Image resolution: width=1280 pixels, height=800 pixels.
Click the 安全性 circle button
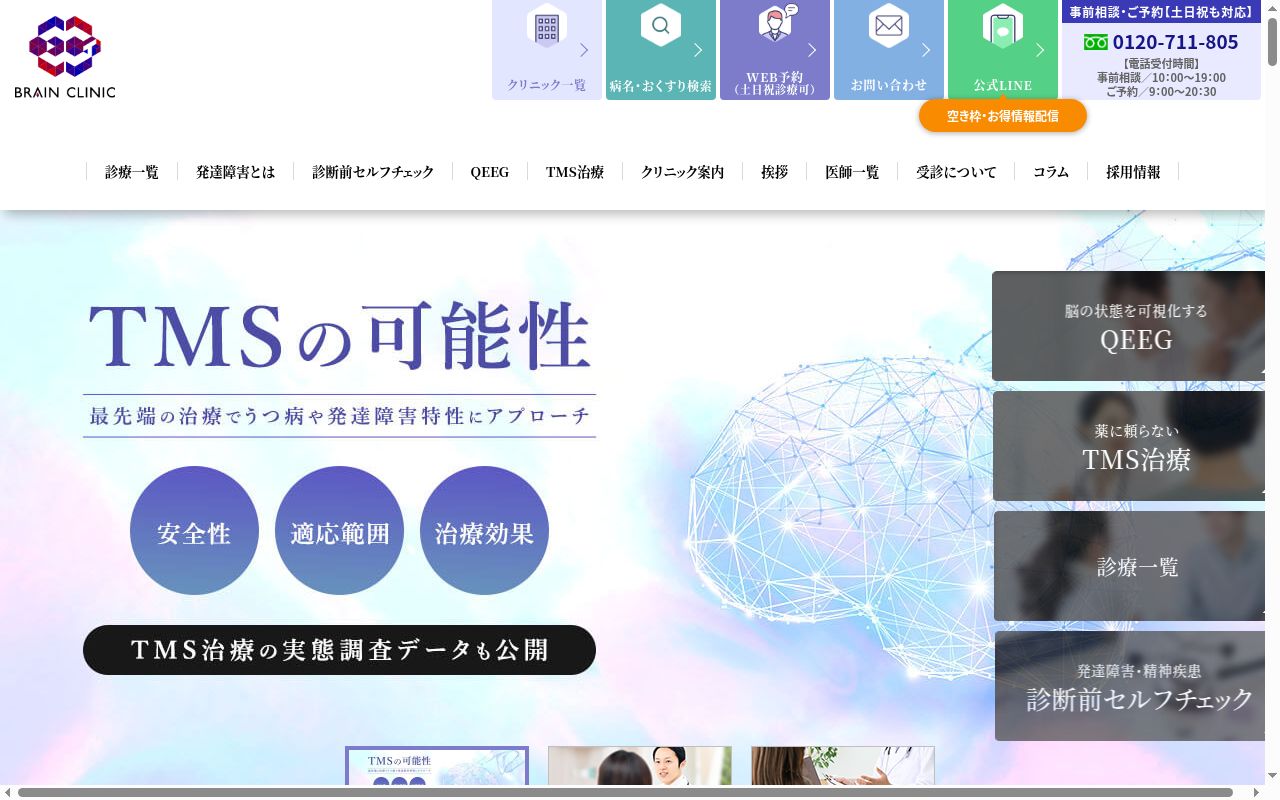pyautogui.click(x=194, y=531)
